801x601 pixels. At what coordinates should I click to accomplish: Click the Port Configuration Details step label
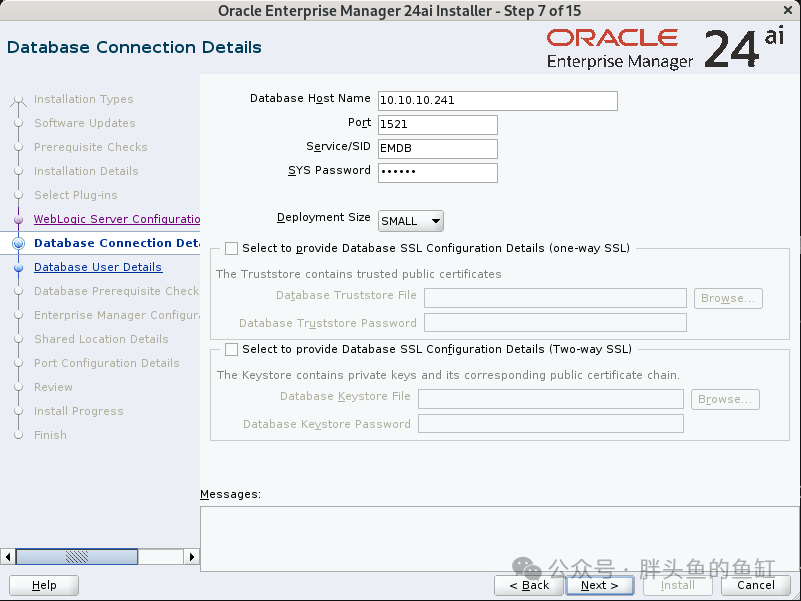click(x=107, y=363)
